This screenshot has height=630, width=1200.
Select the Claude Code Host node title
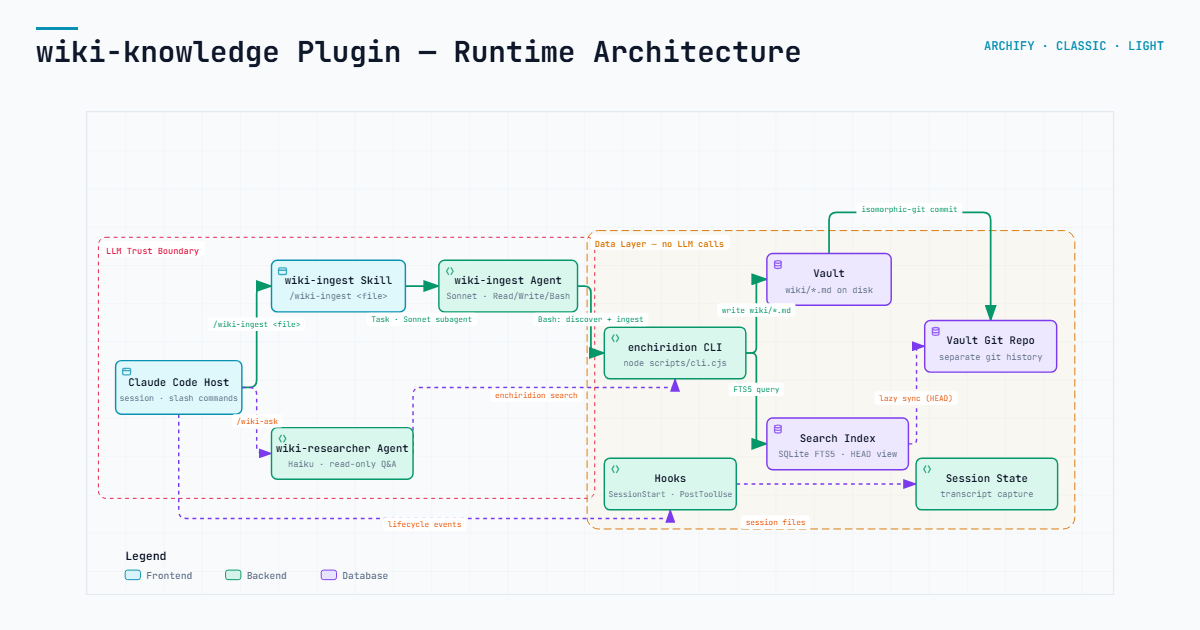(x=179, y=382)
